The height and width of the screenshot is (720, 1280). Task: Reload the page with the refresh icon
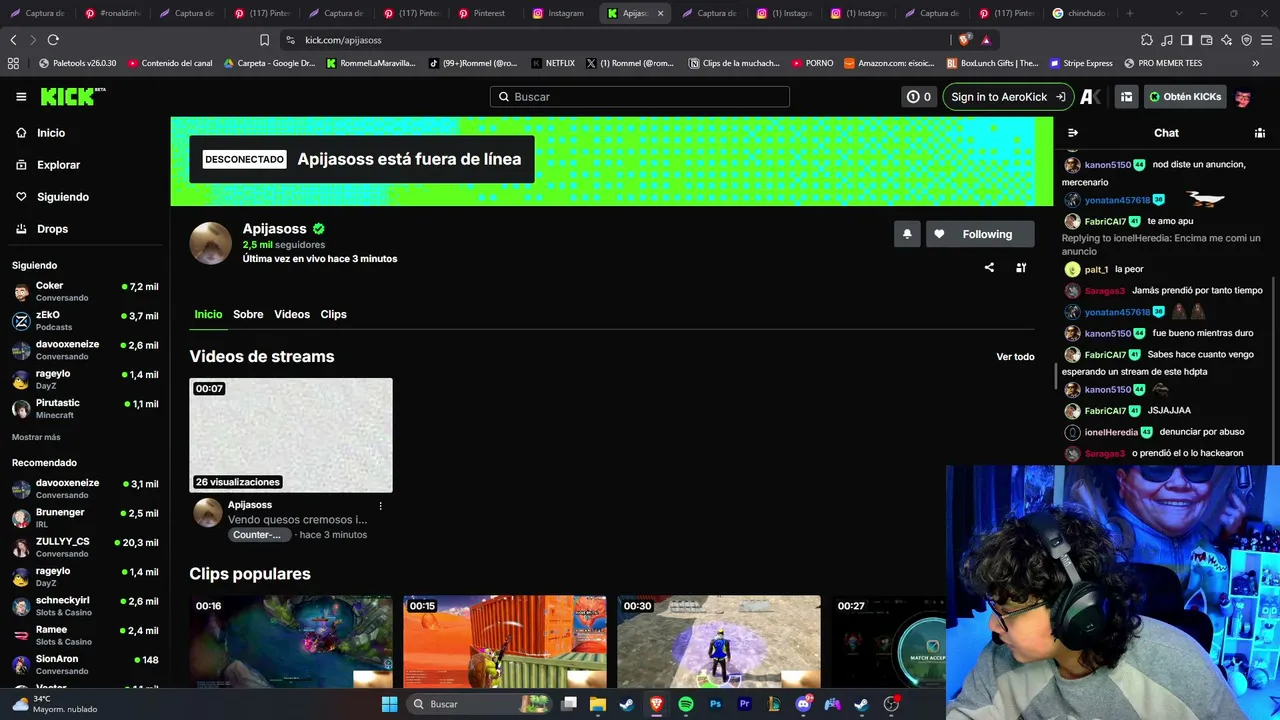click(53, 40)
